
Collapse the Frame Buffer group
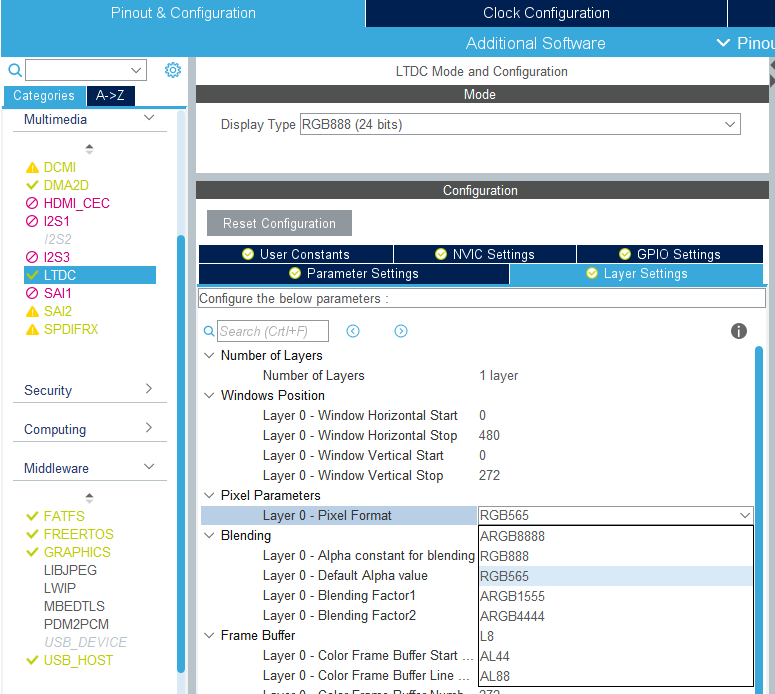[x=210, y=635]
